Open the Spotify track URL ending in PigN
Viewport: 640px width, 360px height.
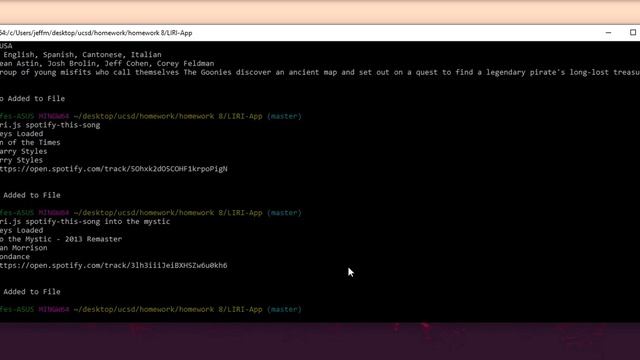[x=114, y=169]
